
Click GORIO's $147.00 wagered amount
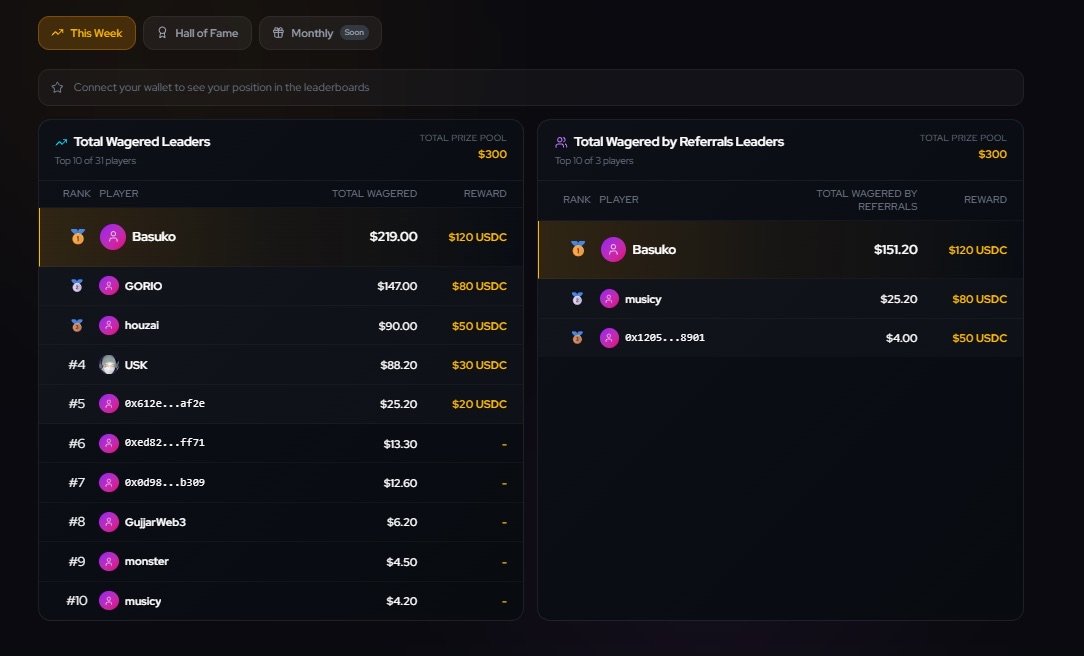pos(397,286)
